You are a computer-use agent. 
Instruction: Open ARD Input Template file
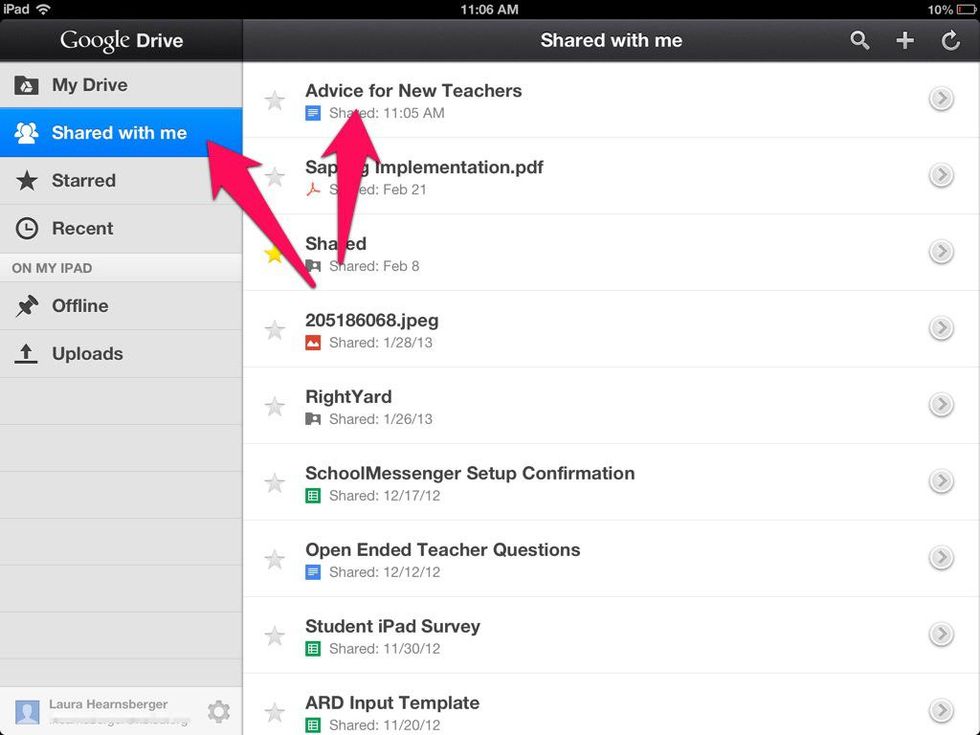click(x=392, y=703)
